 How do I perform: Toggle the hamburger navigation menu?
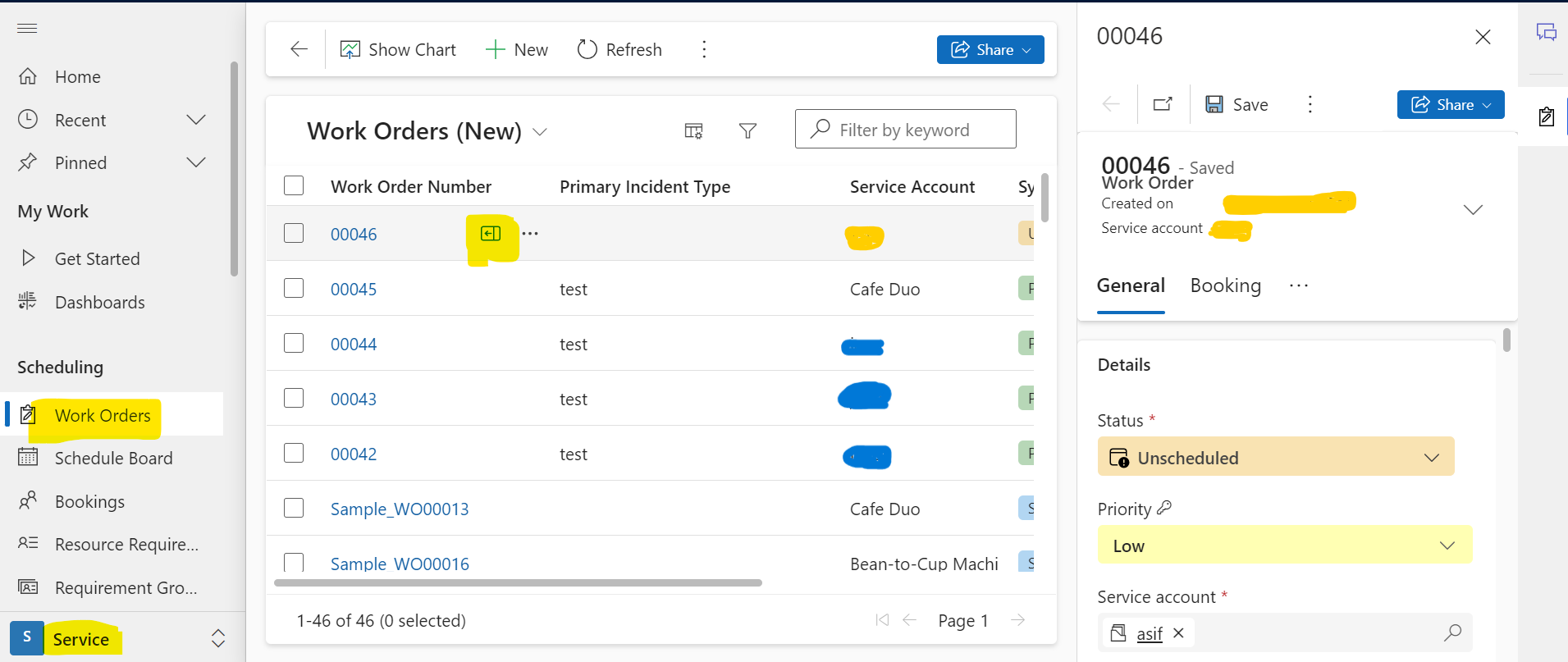[x=27, y=29]
